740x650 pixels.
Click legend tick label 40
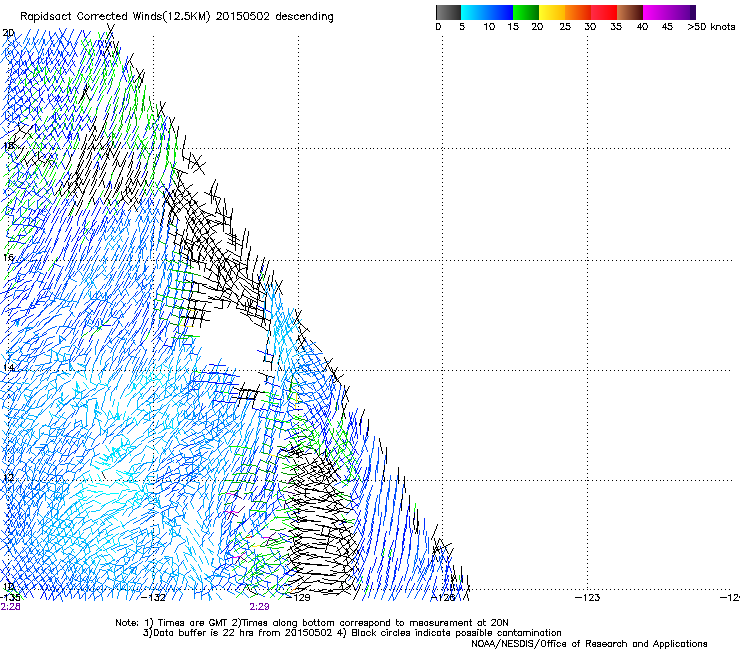pos(642,27)
